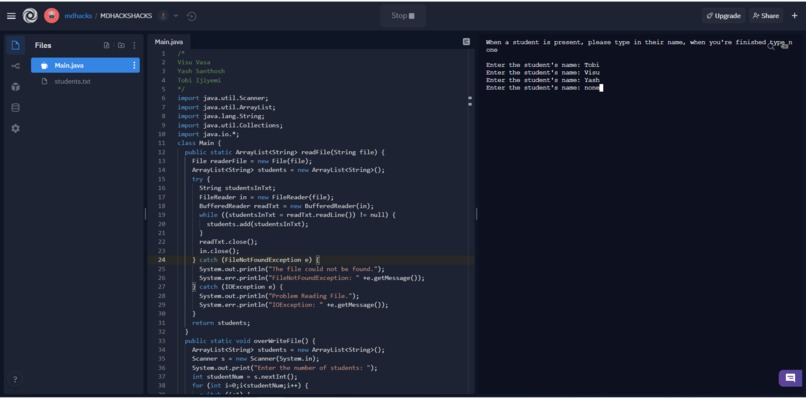Open the Packages cube sidebar icon
Screen dimensions: 806x398
click(15, 87)
